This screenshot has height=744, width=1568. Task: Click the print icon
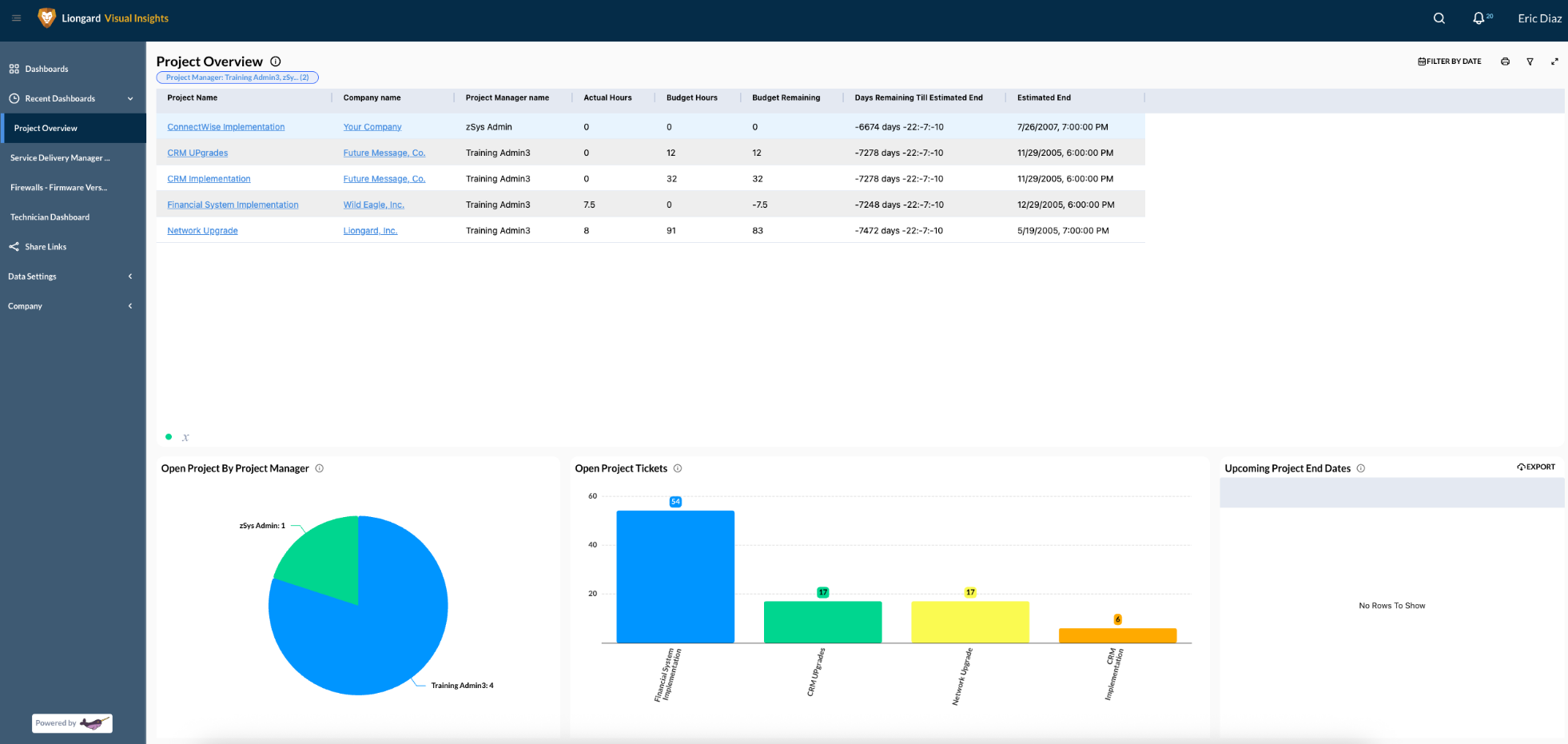[1505, 62]
